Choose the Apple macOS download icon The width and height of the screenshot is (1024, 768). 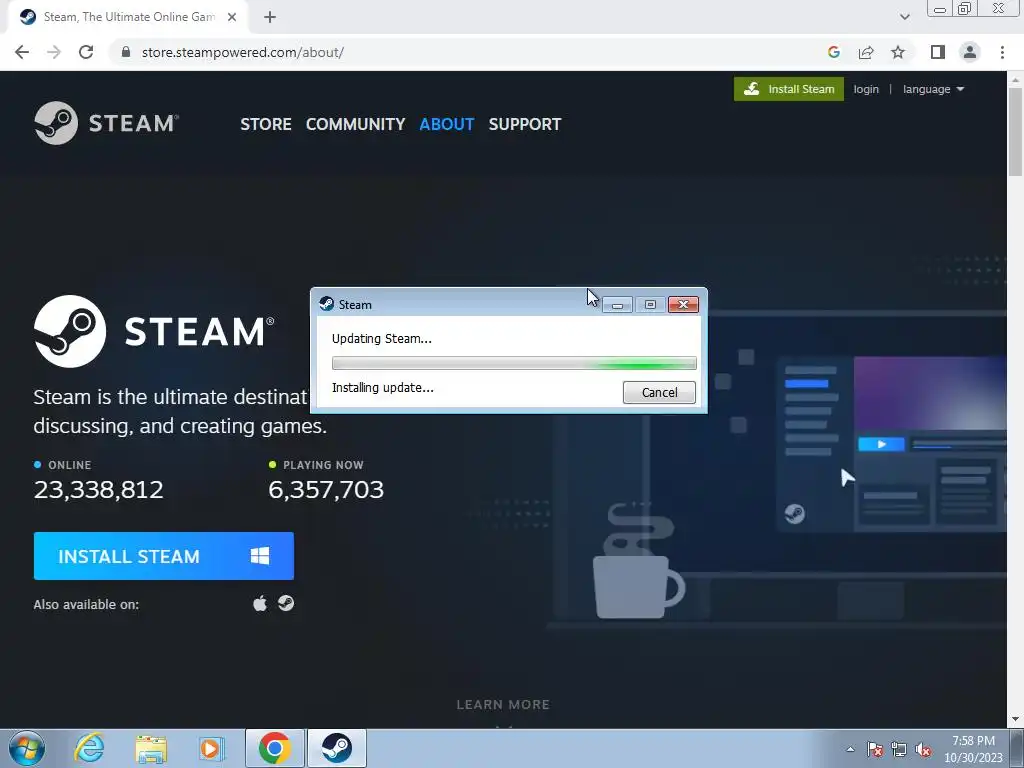pyautogui.click(x=260, y=603)
